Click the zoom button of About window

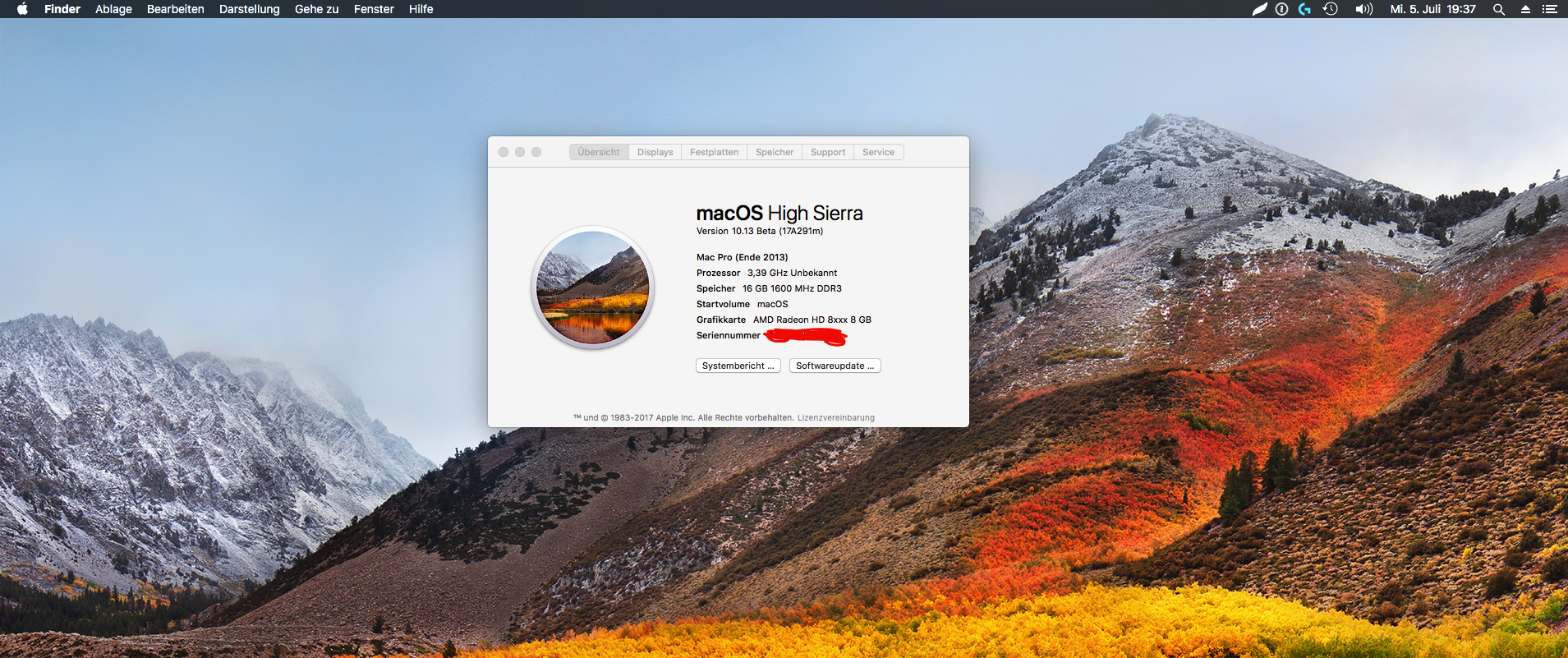(x=536, y=152)
